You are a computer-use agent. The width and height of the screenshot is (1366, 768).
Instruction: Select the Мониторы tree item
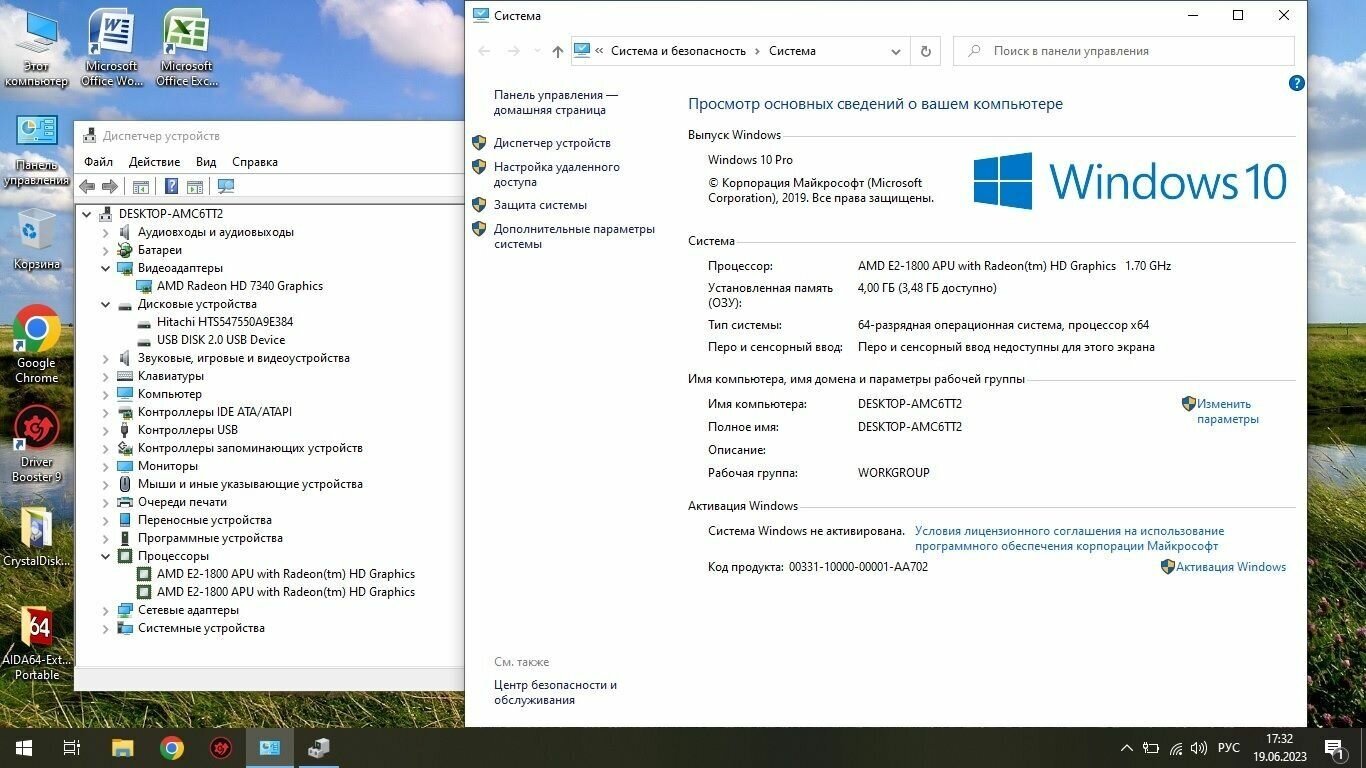click(168, 466)
